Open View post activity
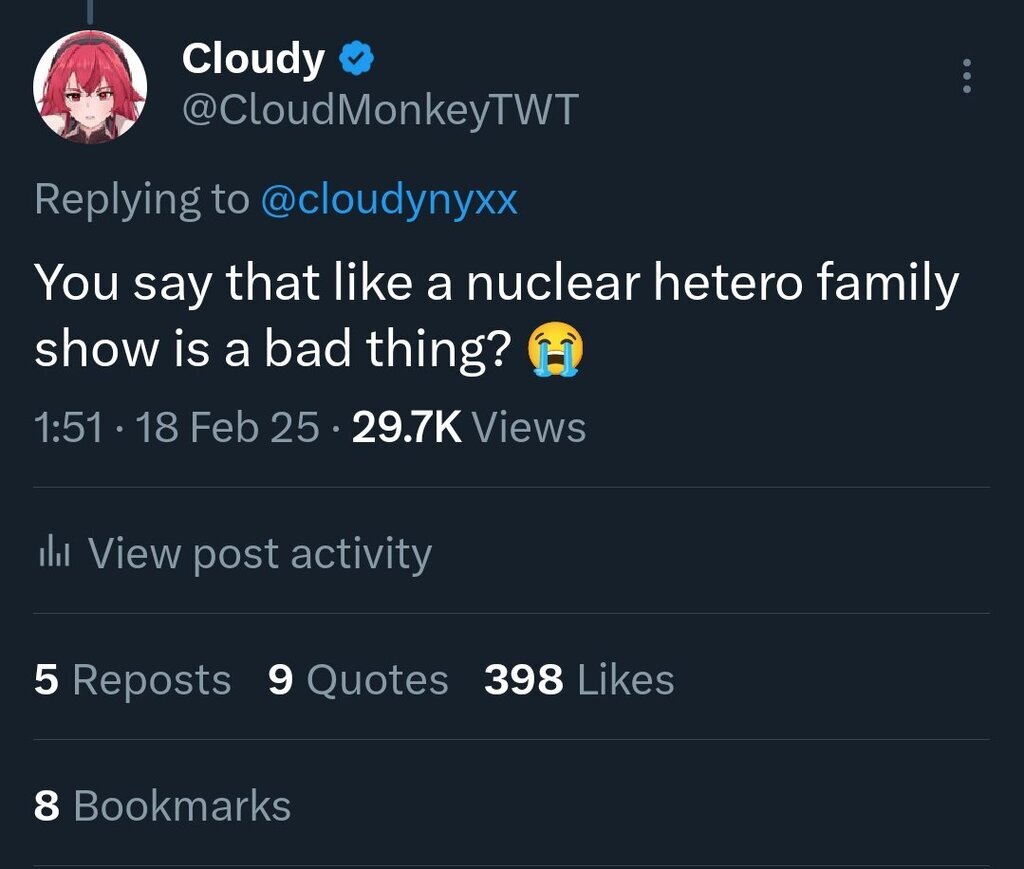This screenshot has width=1024, height=869. point(260,552)
